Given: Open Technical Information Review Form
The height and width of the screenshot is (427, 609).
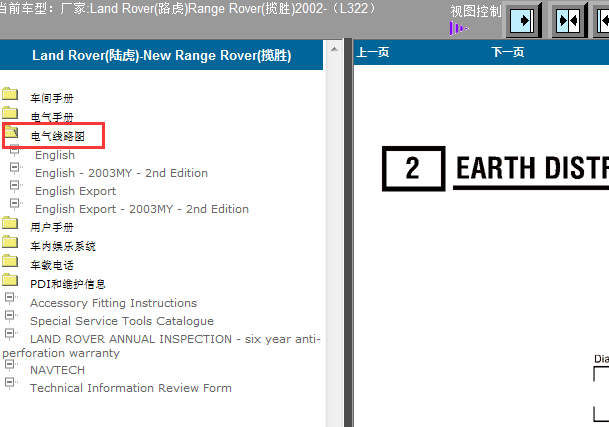Looking at the screenshot, I should pos(130,388).
